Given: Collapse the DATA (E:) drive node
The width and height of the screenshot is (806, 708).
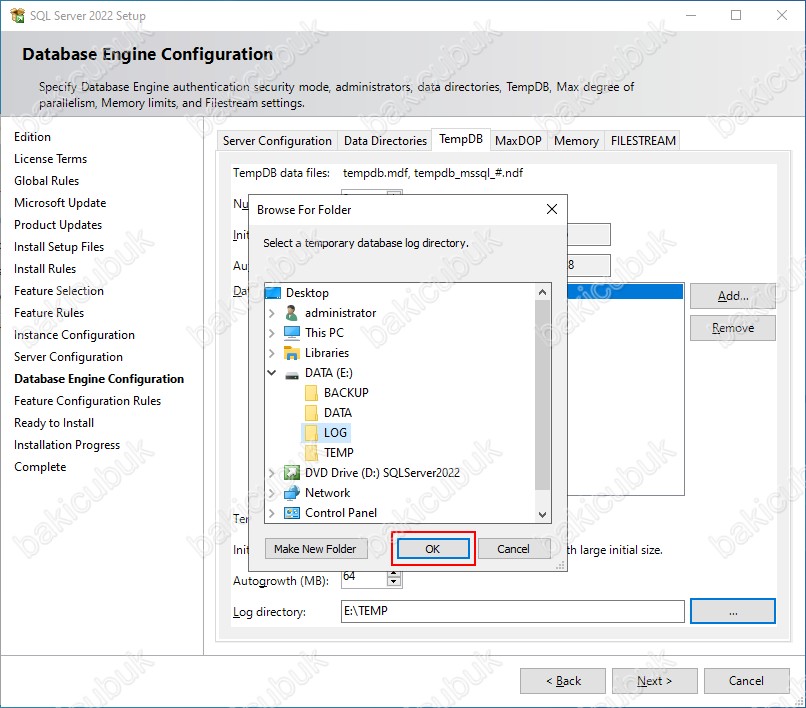Looking at the screenshot, I should click(272, 373).
